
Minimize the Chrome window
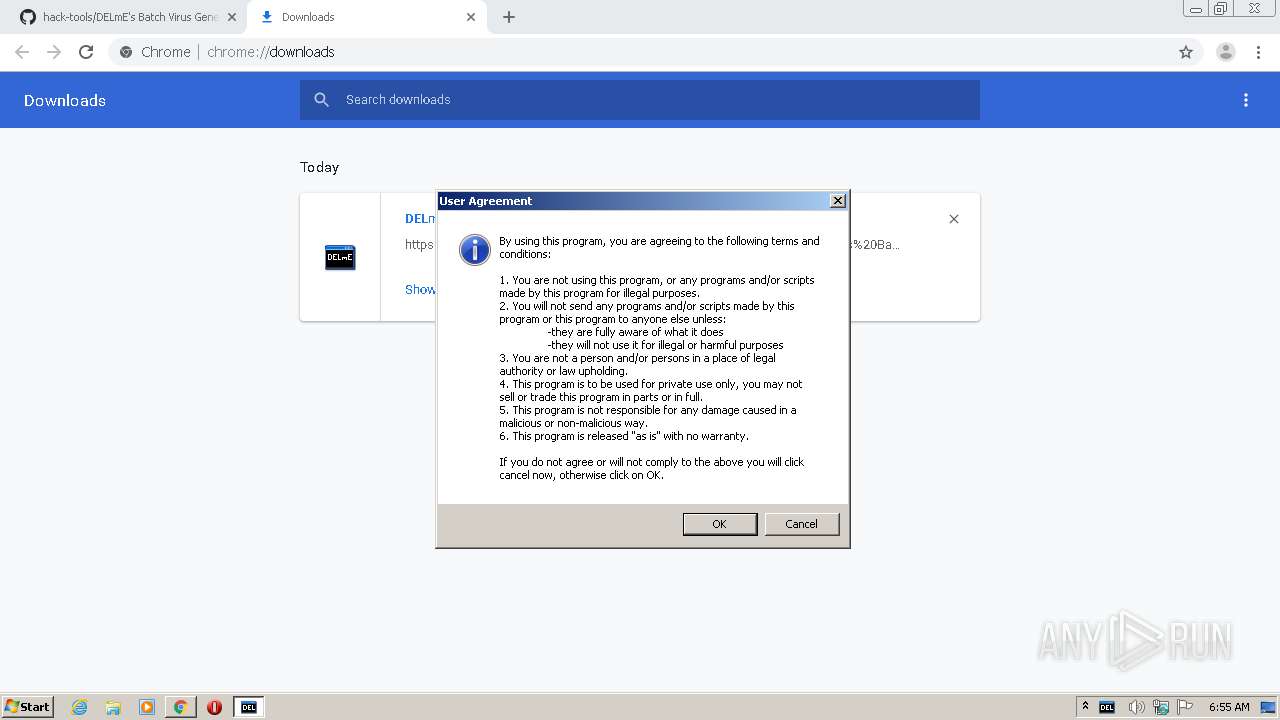click(x=1196, y=9)
